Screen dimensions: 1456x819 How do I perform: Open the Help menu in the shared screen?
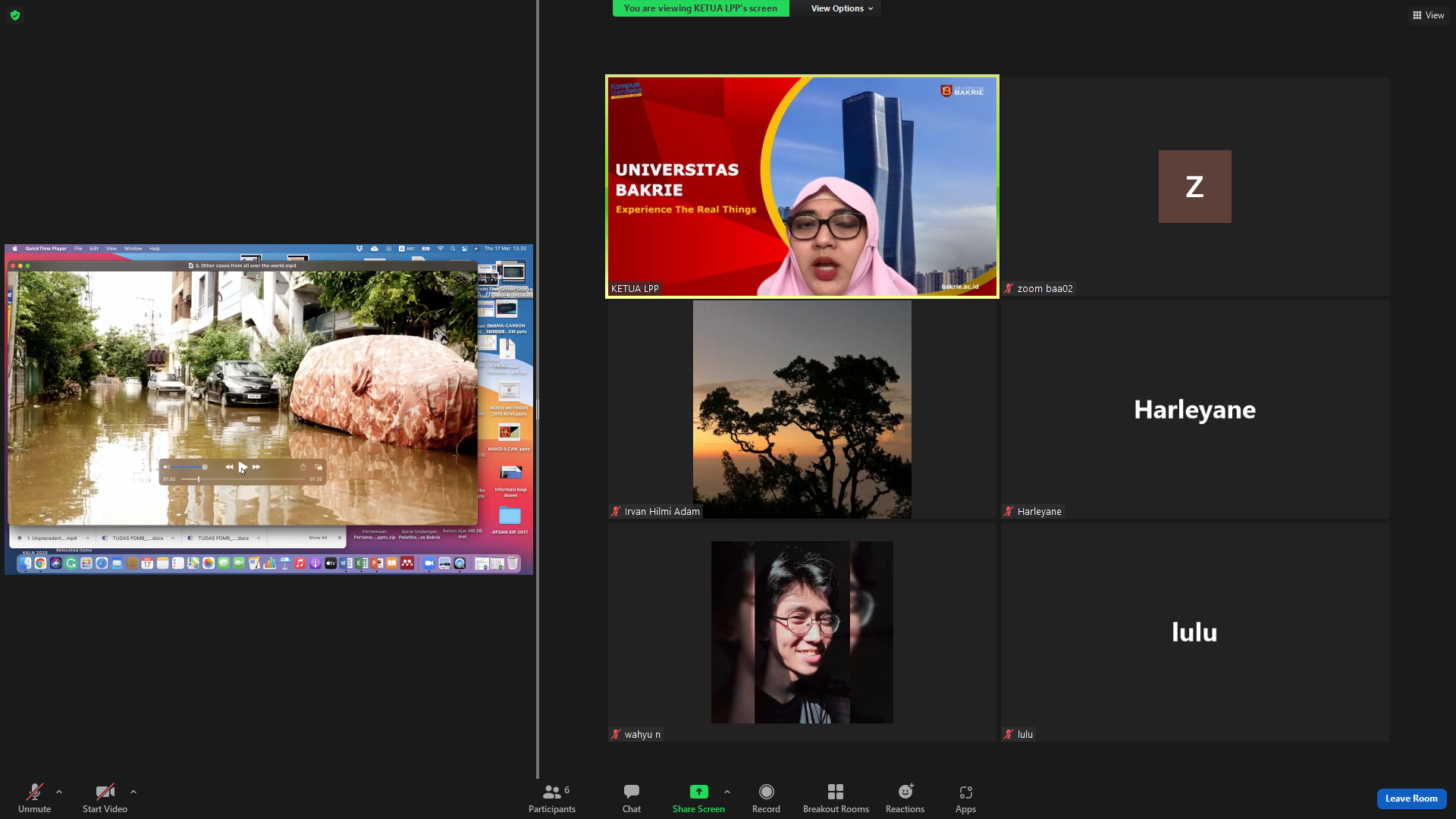(x=155, y=249)
